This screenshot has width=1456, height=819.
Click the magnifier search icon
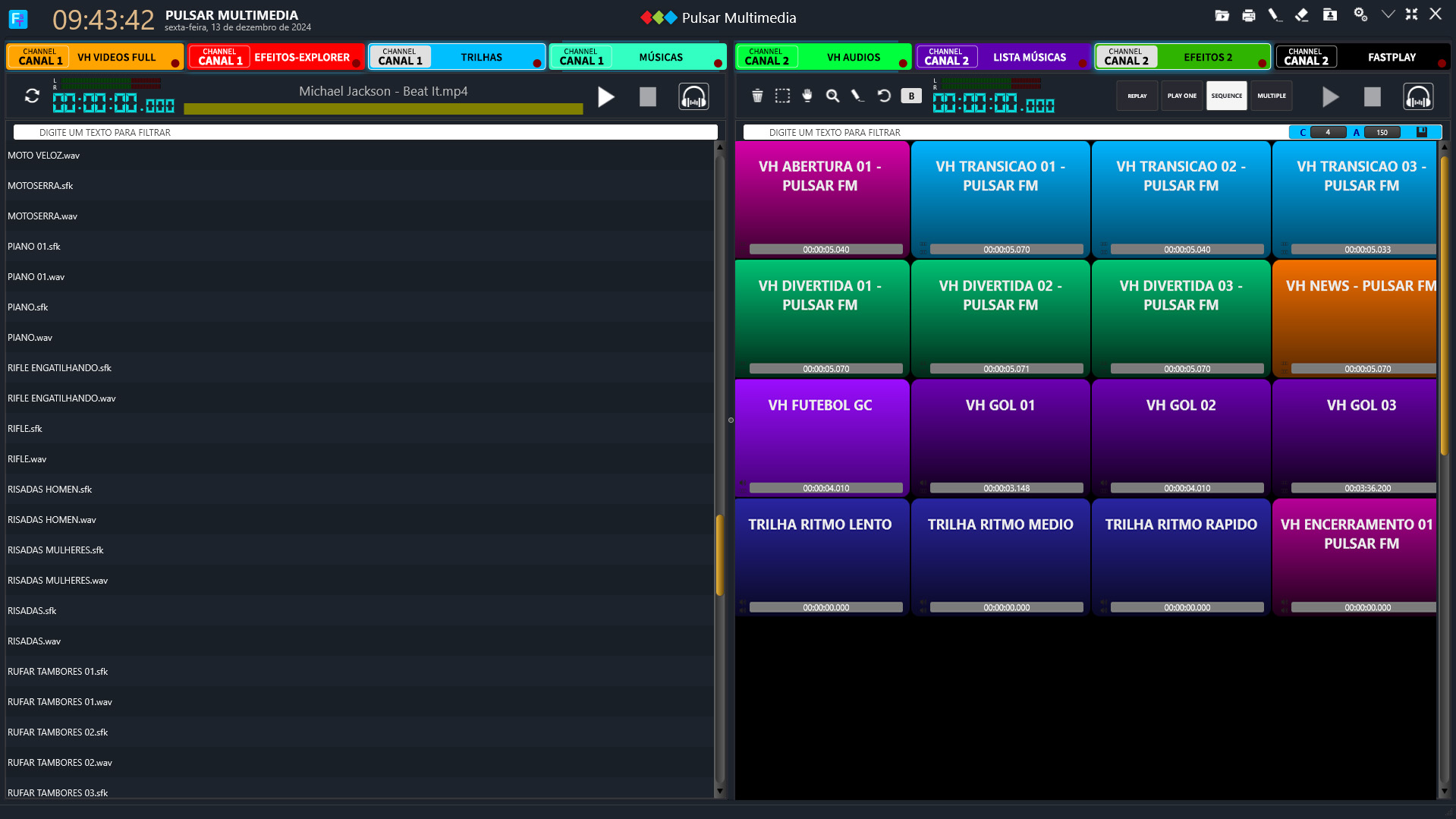[x=832, y=96]
